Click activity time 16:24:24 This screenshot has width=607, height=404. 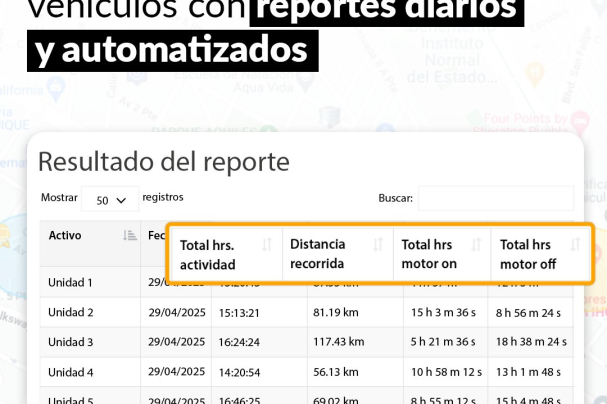[x=239, y=342]
